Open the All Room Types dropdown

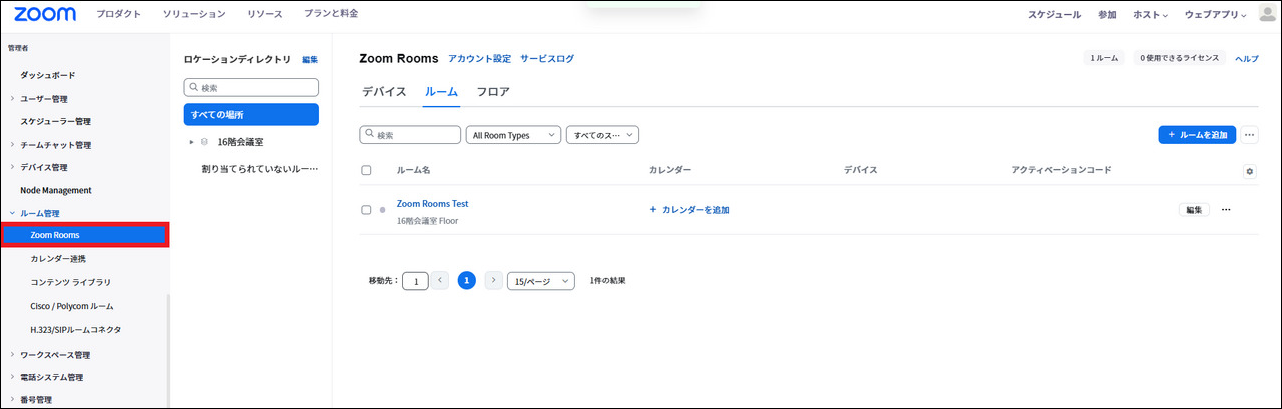pyautogui.click(x=513, y=135)
